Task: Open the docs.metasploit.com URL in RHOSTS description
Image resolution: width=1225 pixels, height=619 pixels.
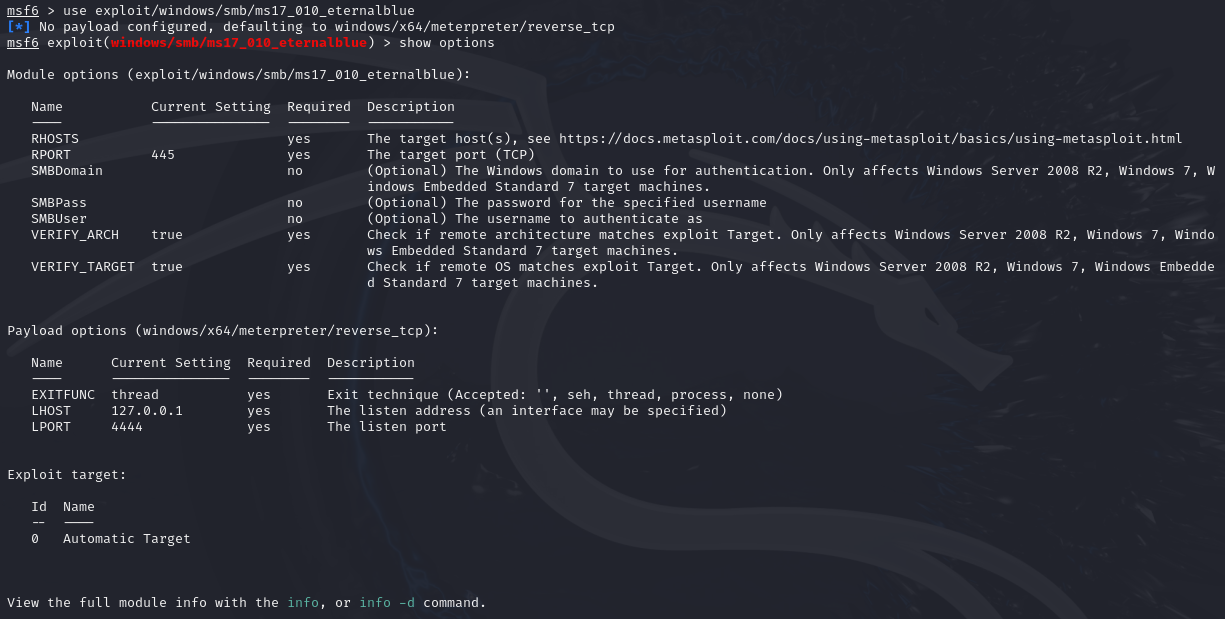Action: 870,139
